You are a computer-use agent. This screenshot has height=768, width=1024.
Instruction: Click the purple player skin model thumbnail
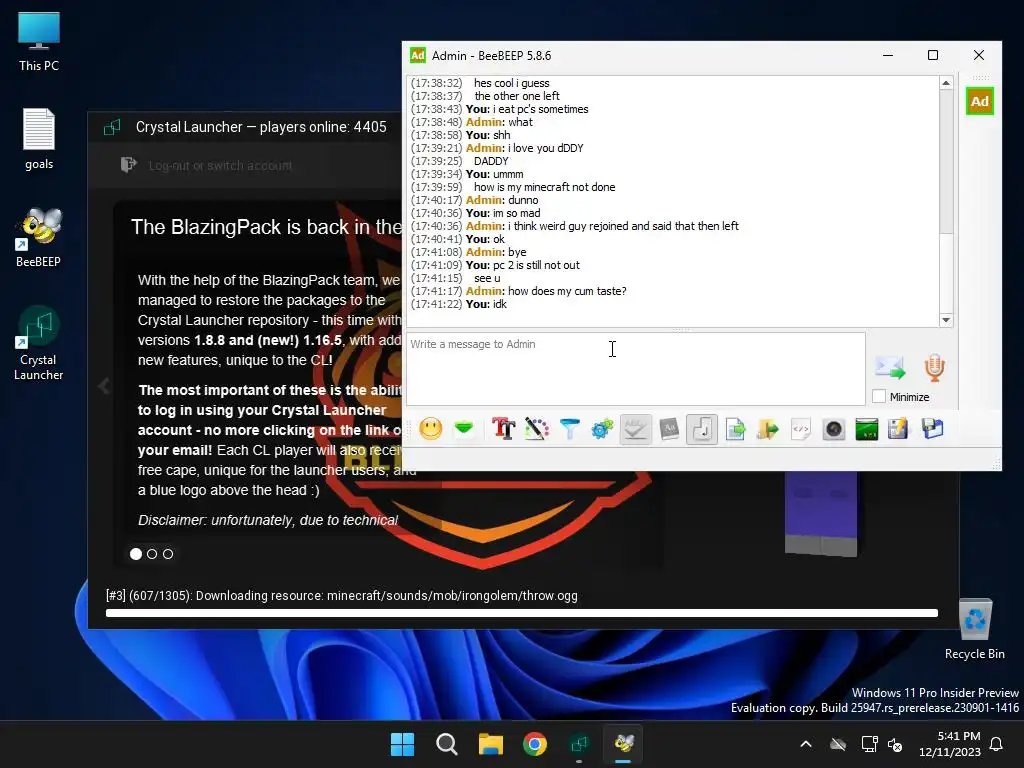click(821, 514)
